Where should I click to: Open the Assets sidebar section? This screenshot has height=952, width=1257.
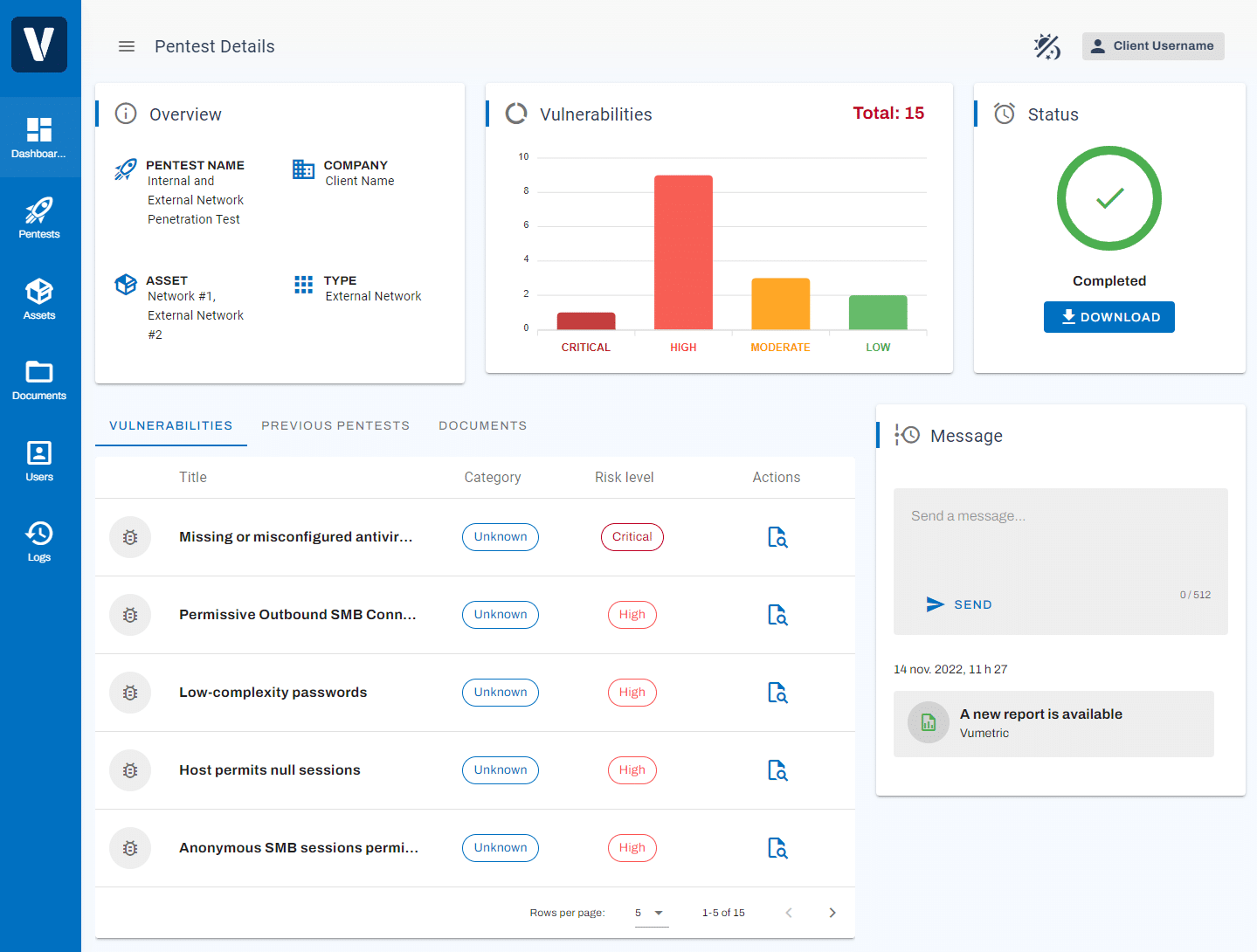(39, 299)
